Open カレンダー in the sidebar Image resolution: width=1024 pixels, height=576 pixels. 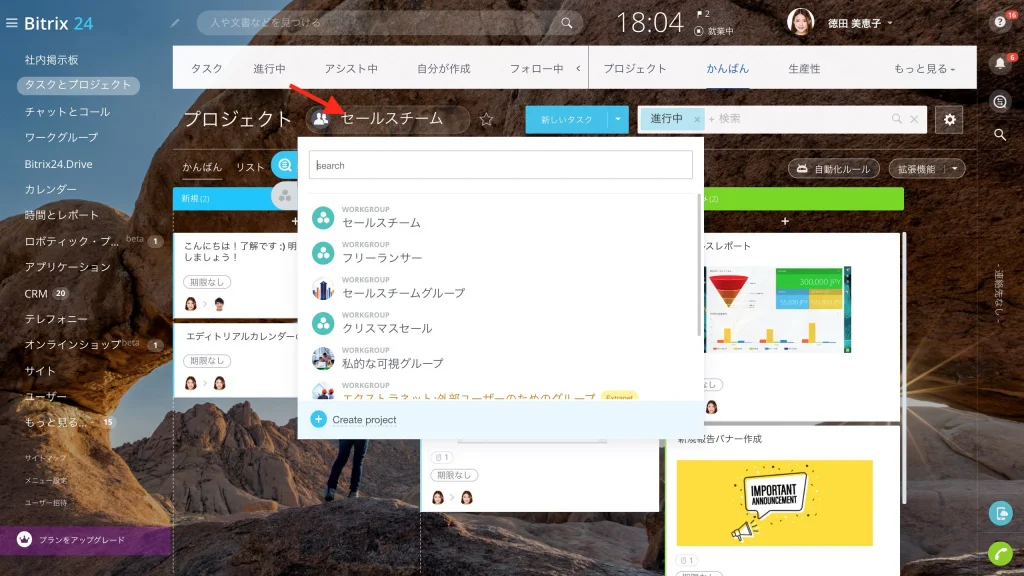tap(50, 189)
